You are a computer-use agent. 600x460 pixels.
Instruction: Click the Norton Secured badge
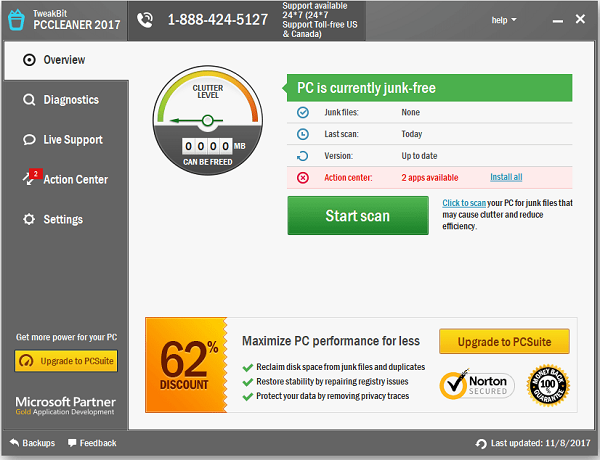coord(477,385)
